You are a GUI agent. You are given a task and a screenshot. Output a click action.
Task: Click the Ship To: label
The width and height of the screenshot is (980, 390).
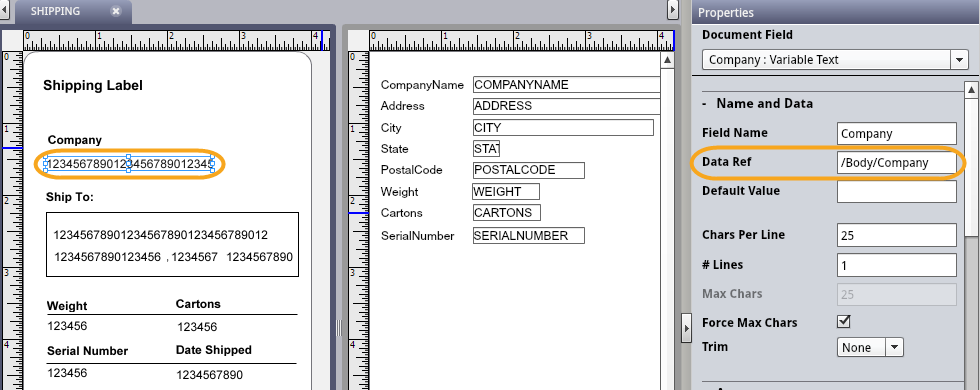coord(69,198)
